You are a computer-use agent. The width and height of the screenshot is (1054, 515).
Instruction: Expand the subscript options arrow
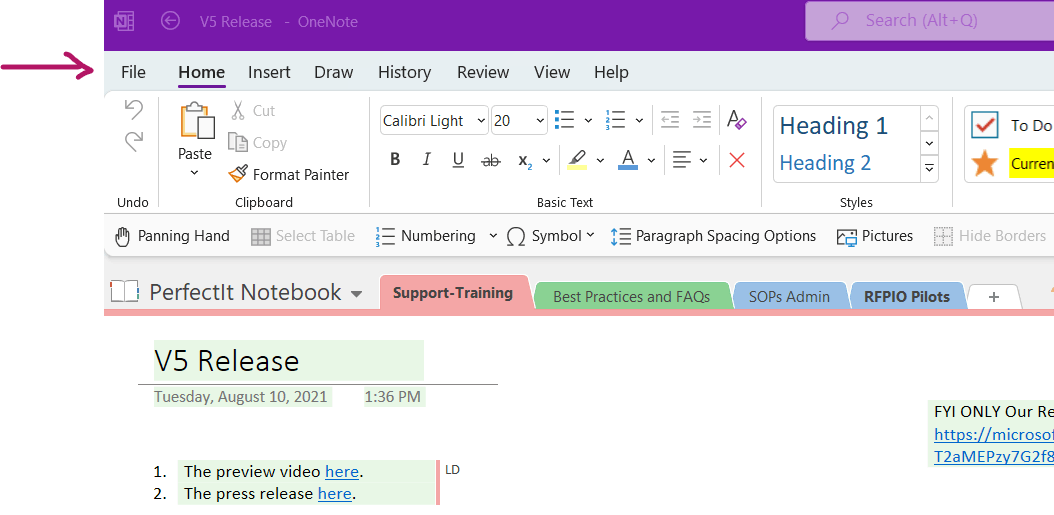tap(546, 160)
